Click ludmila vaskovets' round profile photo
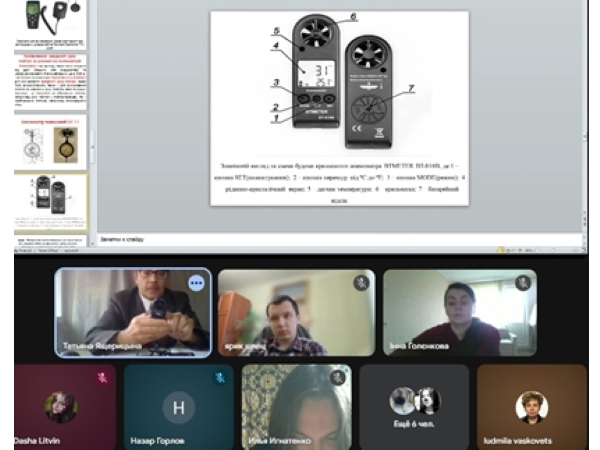The image size is (600, 450). coord(532,407)
